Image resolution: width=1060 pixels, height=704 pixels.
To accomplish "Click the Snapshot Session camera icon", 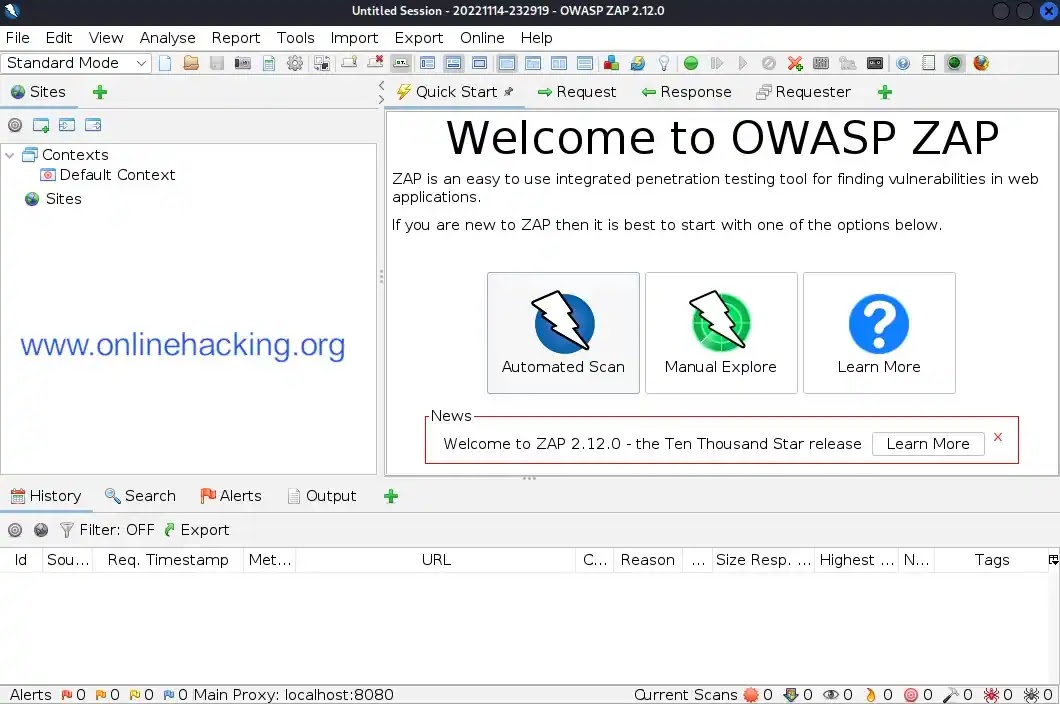I will [243, 63].
